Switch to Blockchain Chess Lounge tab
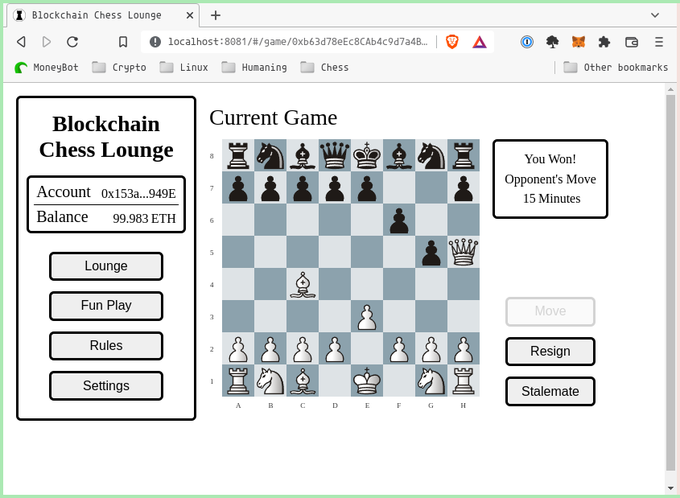This screenshot has width=680, height=498. tap(103, 15)
